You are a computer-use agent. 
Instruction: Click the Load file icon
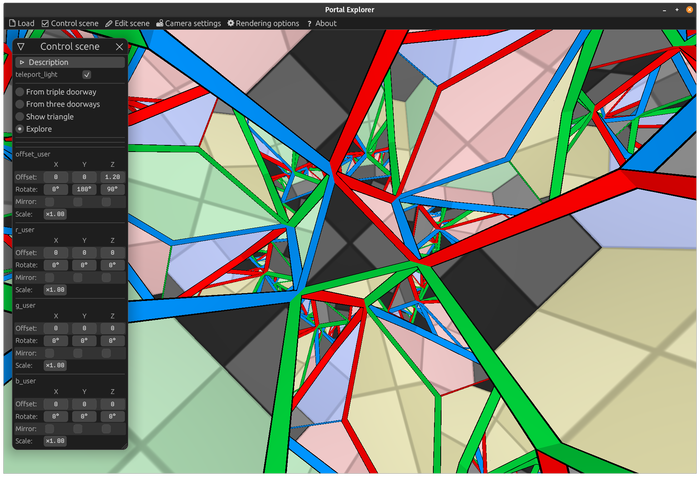(12, 23)
